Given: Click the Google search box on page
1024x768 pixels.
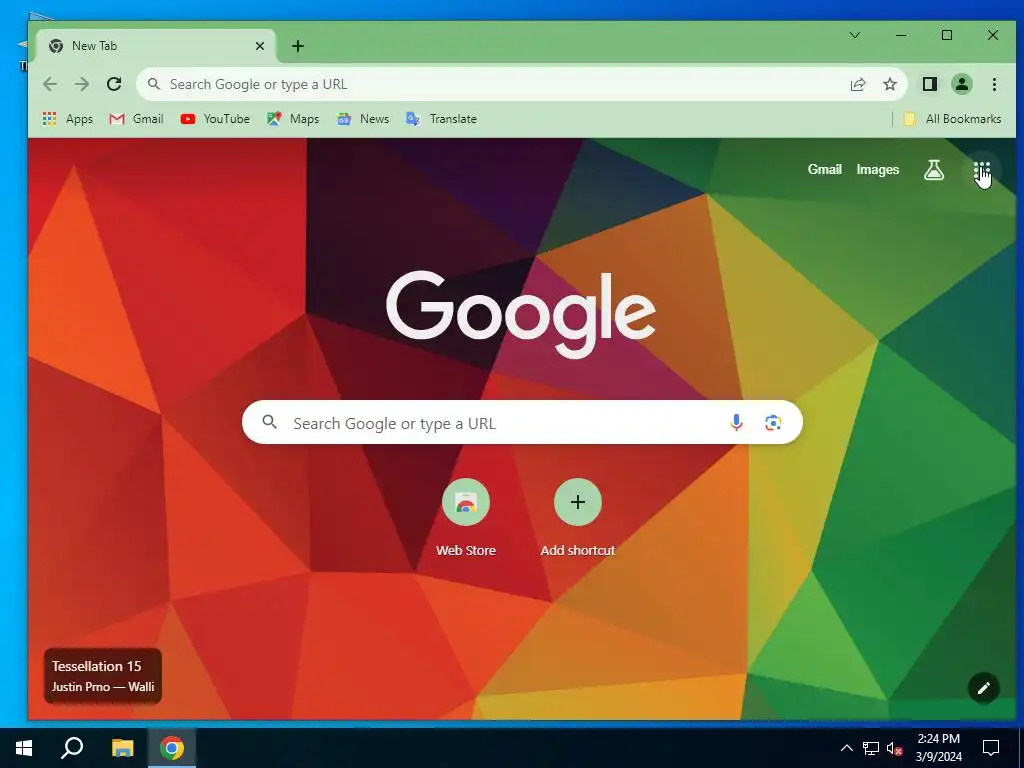Looking at the screenshot, I should (522, 423).
